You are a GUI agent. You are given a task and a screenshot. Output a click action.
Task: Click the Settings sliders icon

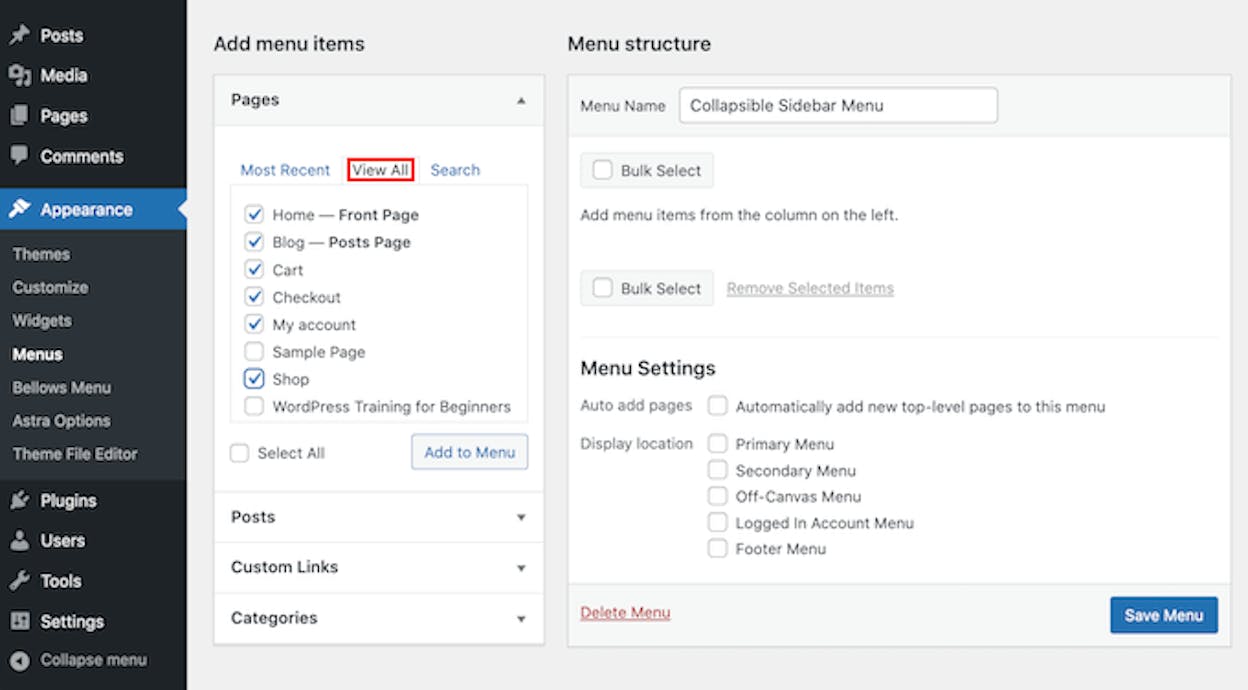click(x=19, y=621)
